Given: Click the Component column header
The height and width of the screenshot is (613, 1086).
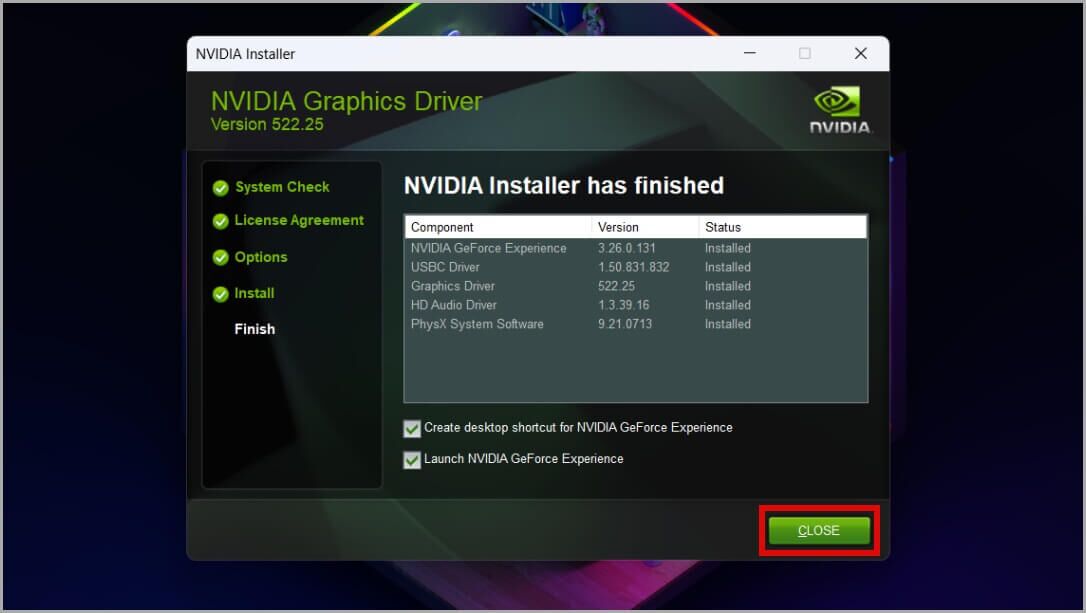Looking at the screenshot, I should point(498,227).
